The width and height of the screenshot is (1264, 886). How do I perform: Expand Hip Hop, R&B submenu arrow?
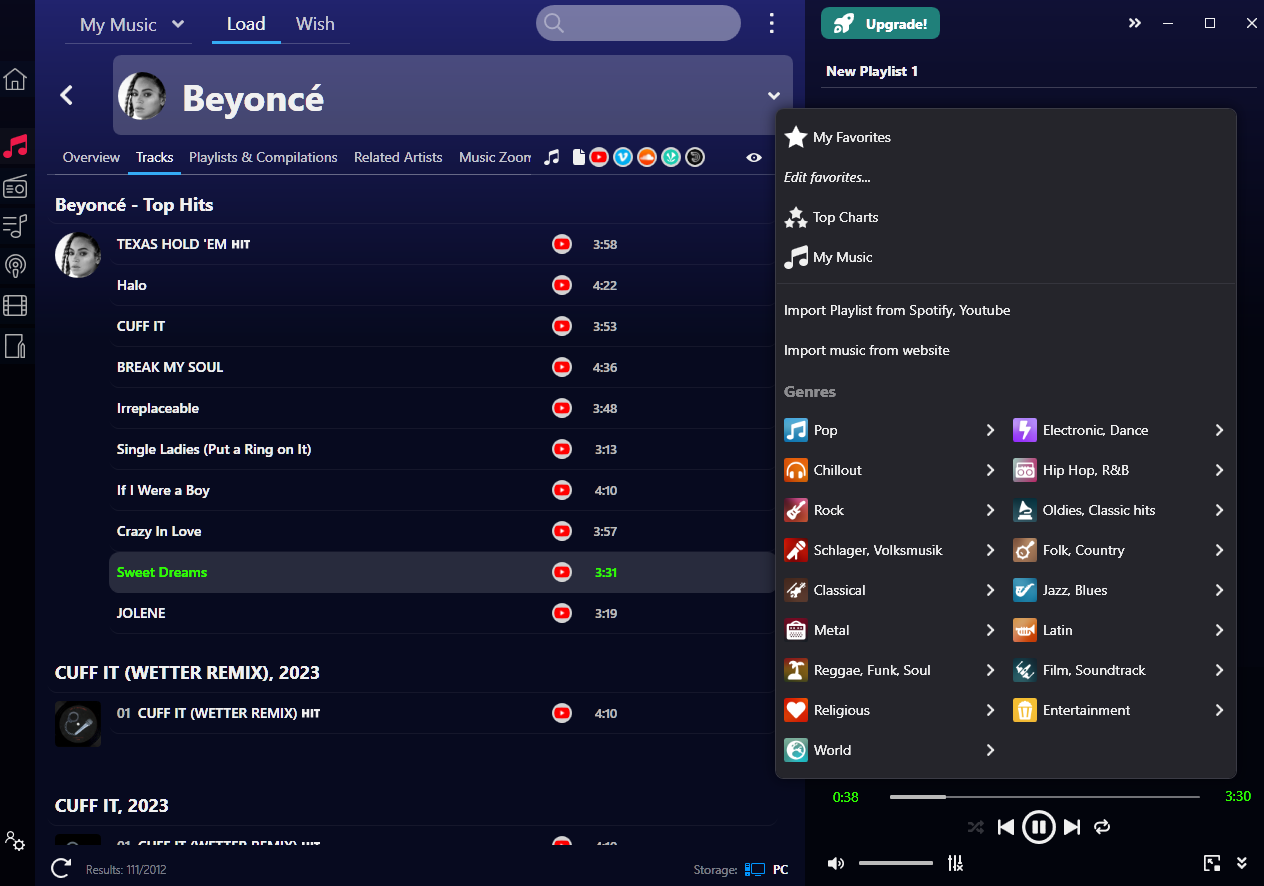pos(1219,470)
